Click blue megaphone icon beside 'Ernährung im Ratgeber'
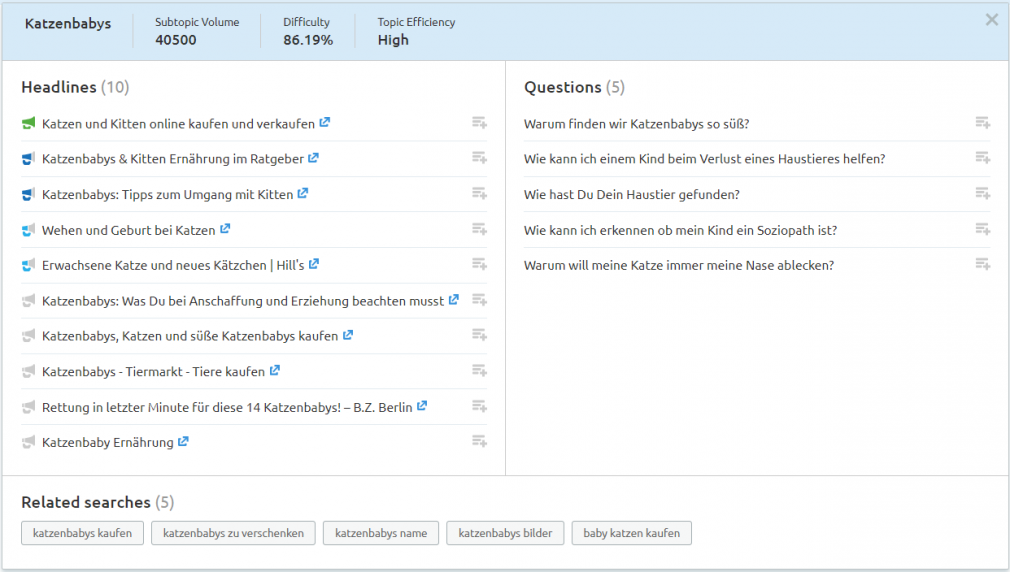Viewport: 1010px width, 572px height. [28, 158]
